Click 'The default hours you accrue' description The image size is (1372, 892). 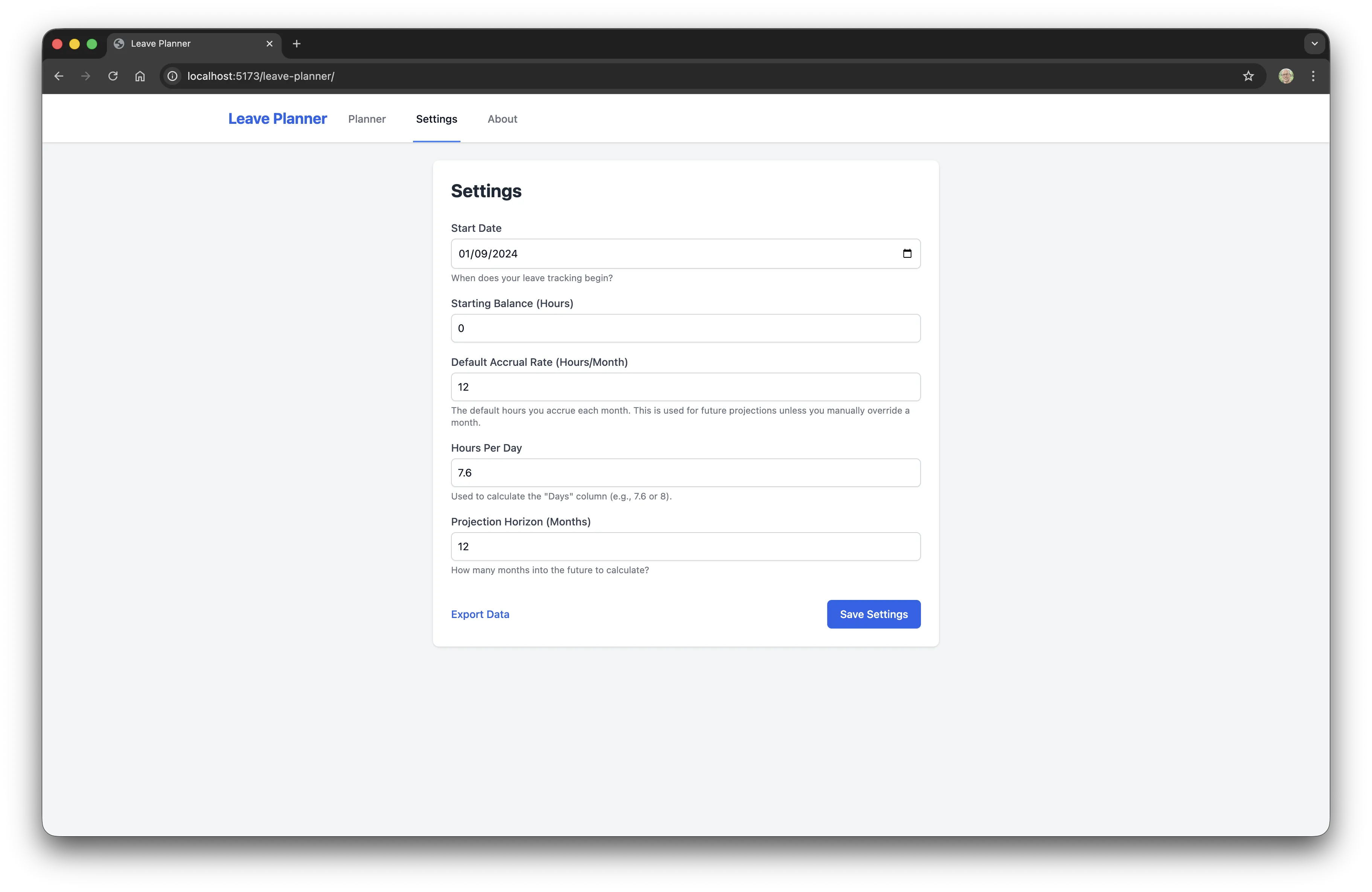(x=680, y=416)
